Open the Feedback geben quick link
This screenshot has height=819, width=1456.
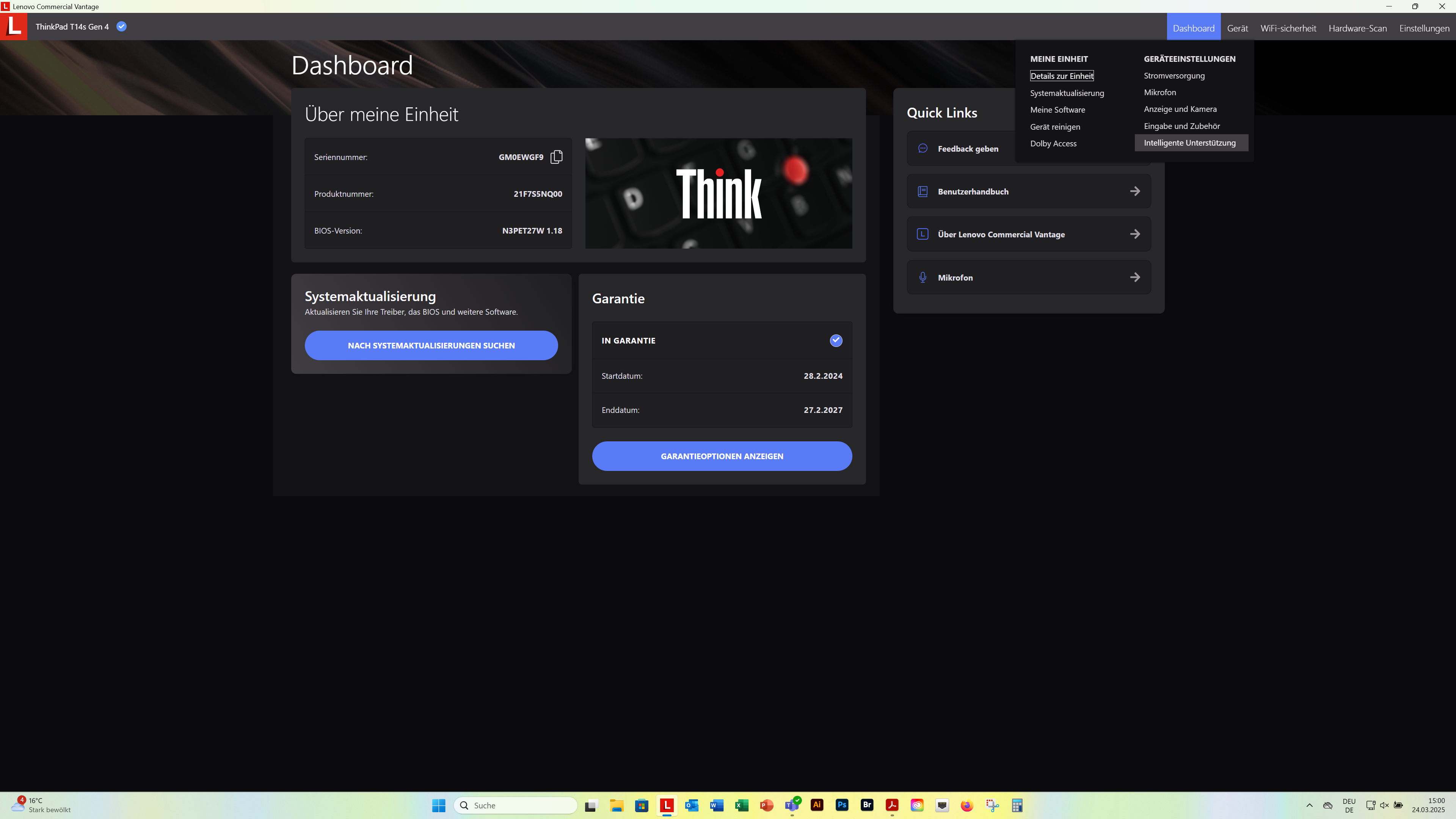point(968,149)
